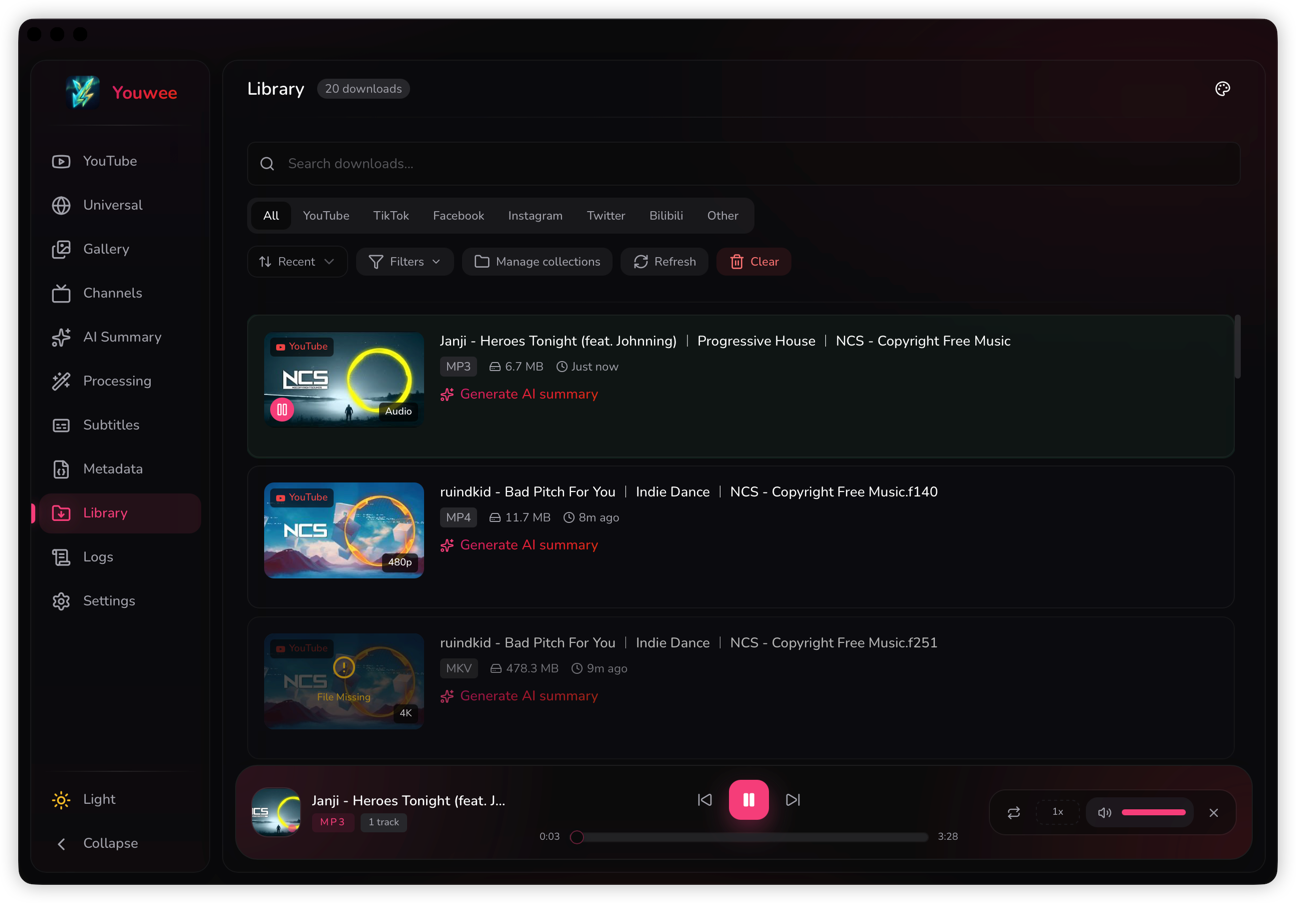Click the Janji Heroes Tonight thumbnail
The image size is (1296, 903).
(x=344, y=380)
